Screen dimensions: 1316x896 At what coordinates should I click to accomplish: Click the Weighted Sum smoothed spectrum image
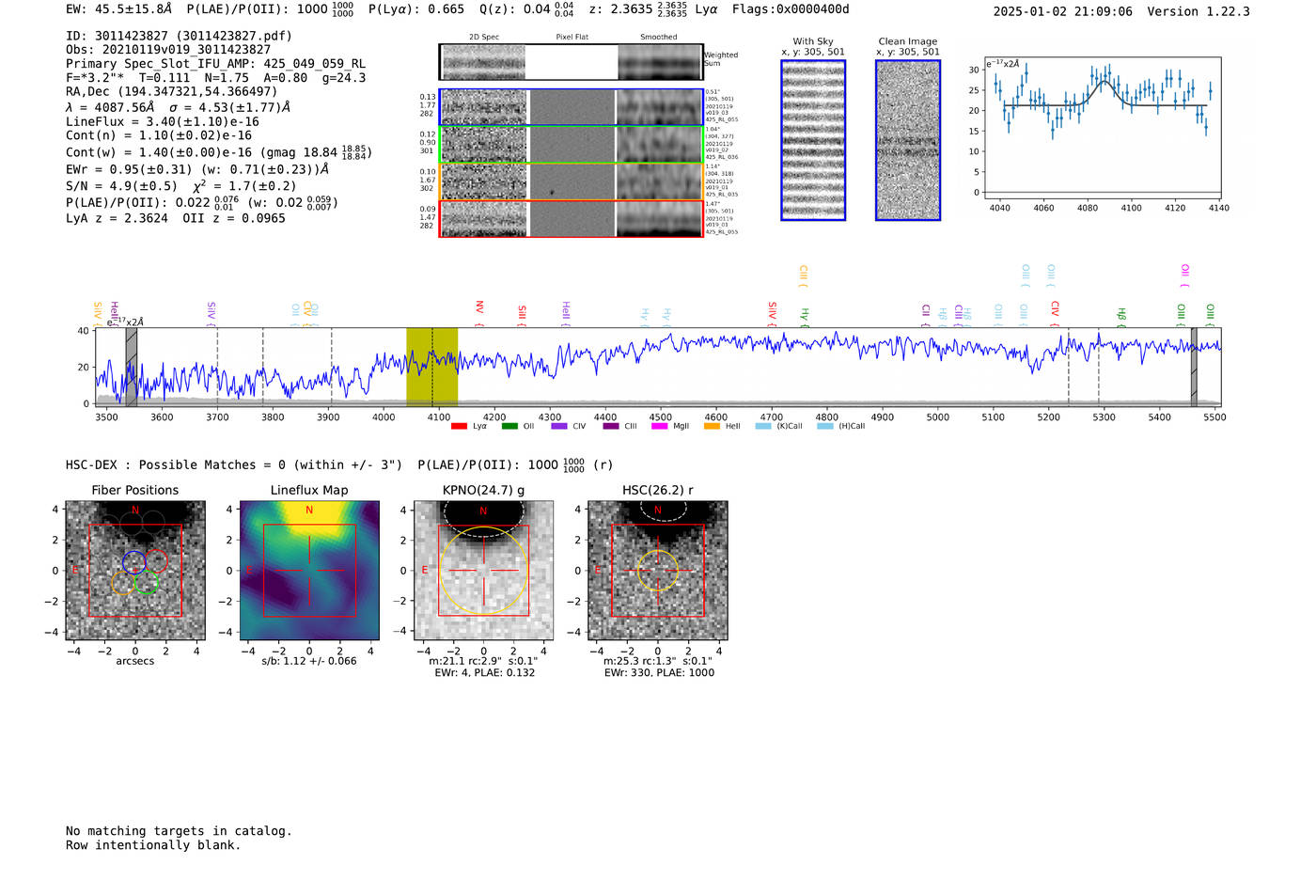pyautogui.click(x=659, y=62)
